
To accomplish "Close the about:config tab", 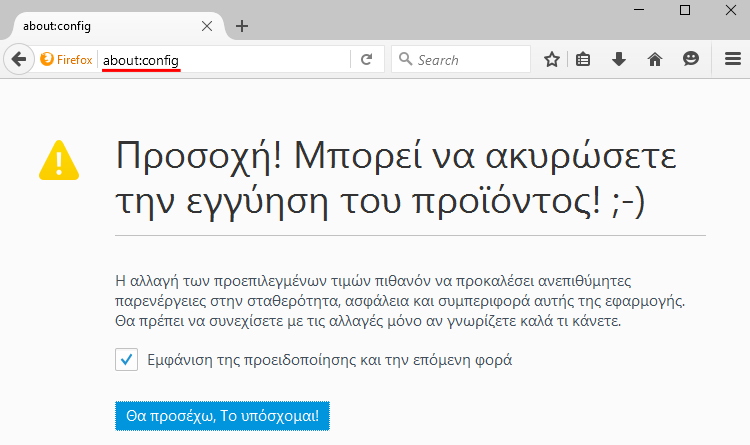I will pos(207,26).
